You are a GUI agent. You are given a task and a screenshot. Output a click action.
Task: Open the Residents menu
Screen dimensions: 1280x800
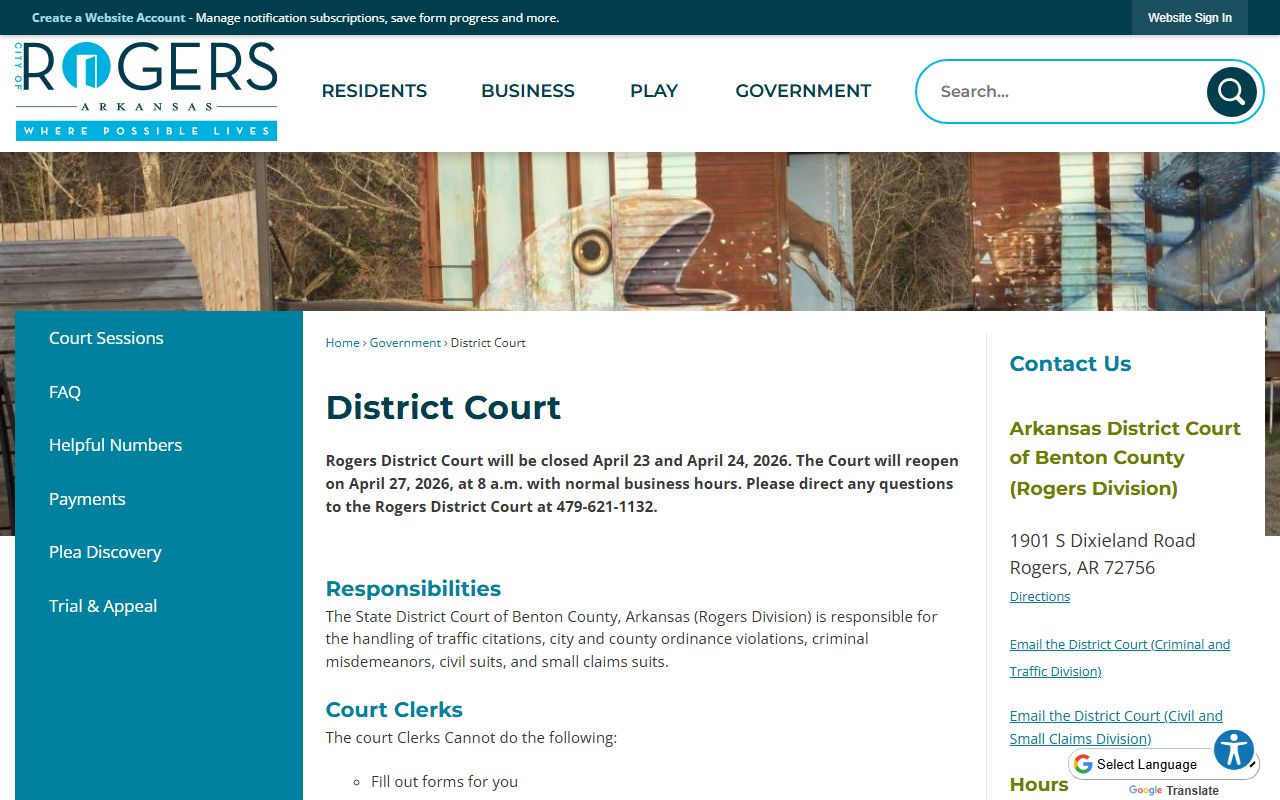coord(374,91)
